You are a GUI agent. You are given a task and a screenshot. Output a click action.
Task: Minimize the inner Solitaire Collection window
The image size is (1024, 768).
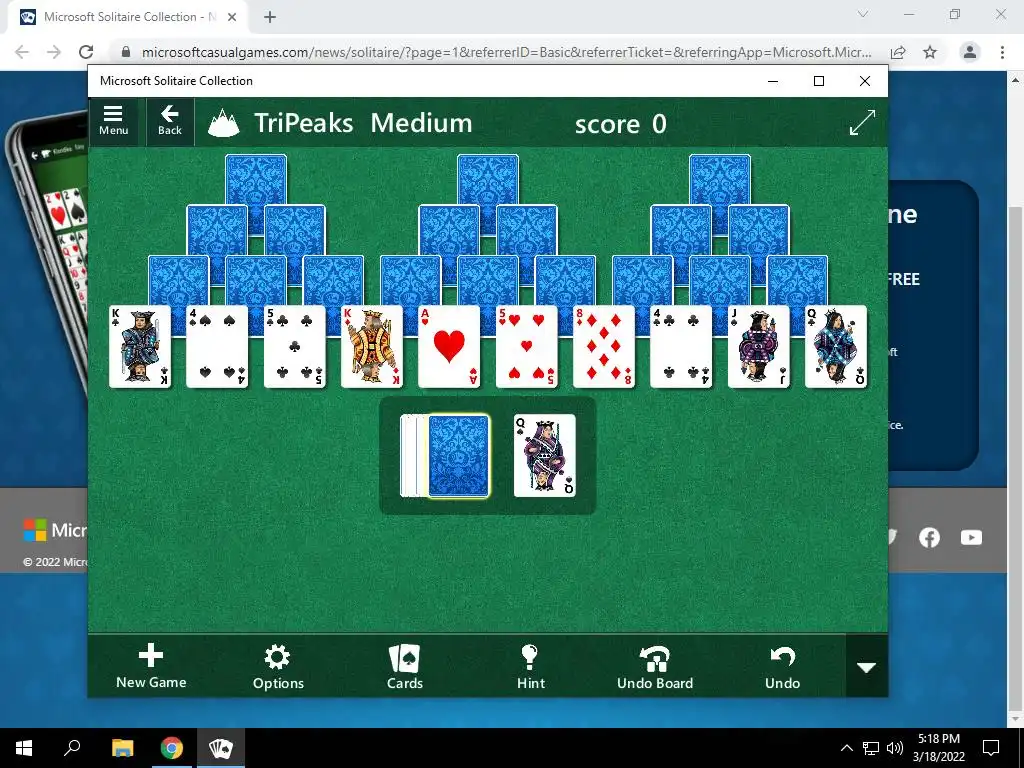773,81
